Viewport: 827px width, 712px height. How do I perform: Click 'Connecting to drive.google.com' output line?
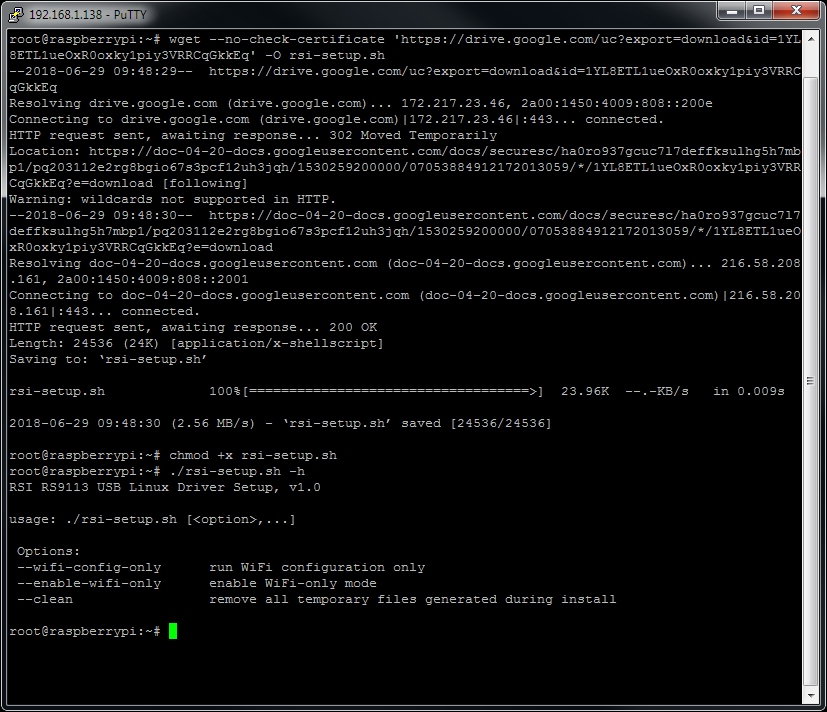pos(336,119)
